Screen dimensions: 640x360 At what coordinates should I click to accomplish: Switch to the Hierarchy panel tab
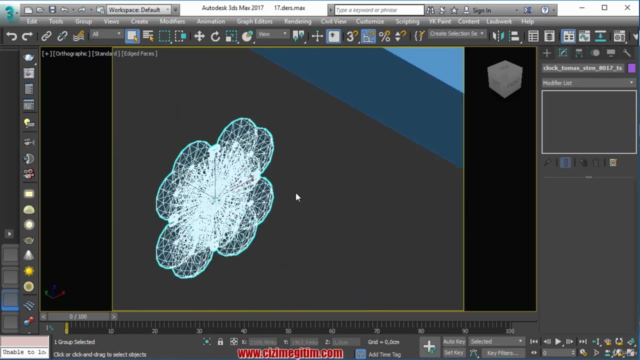click(579, 53)
